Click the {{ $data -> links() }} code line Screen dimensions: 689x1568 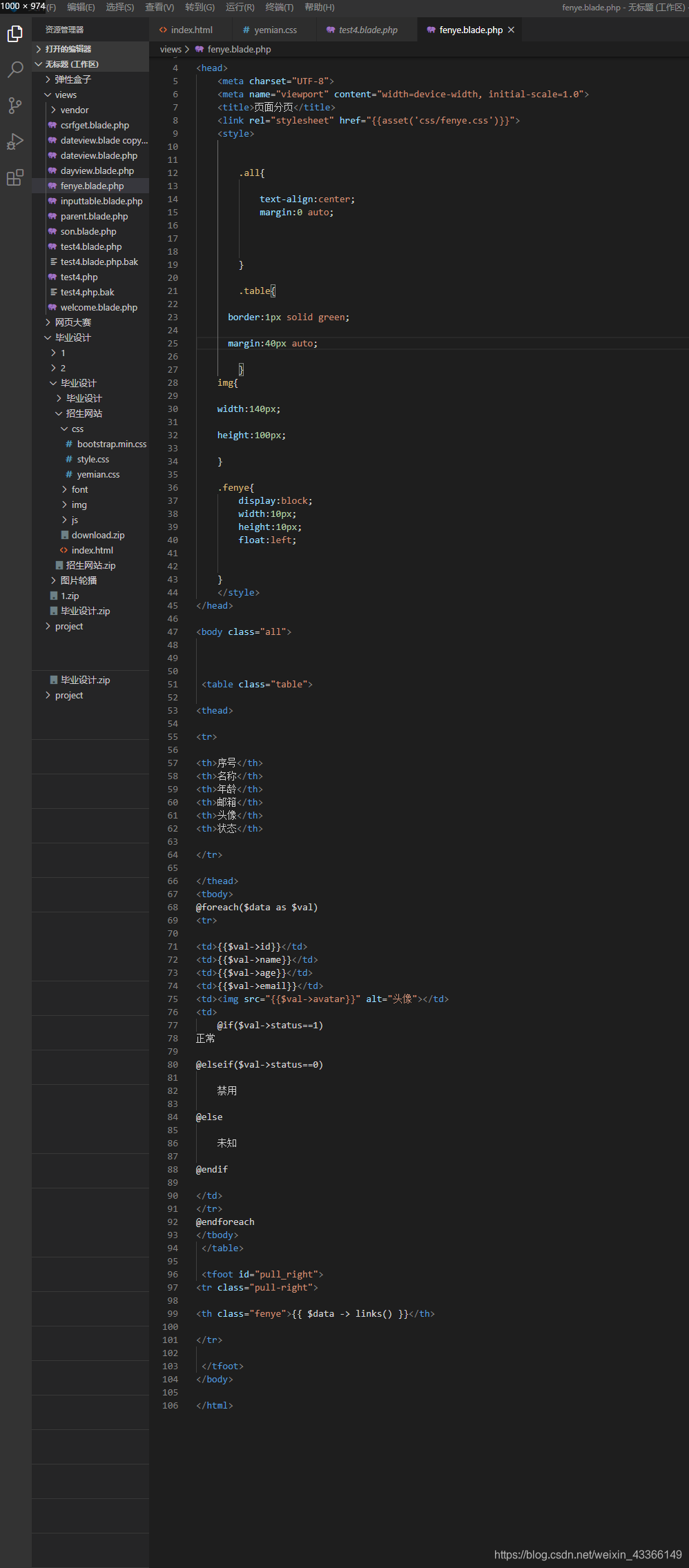[x=316, y=1313]
